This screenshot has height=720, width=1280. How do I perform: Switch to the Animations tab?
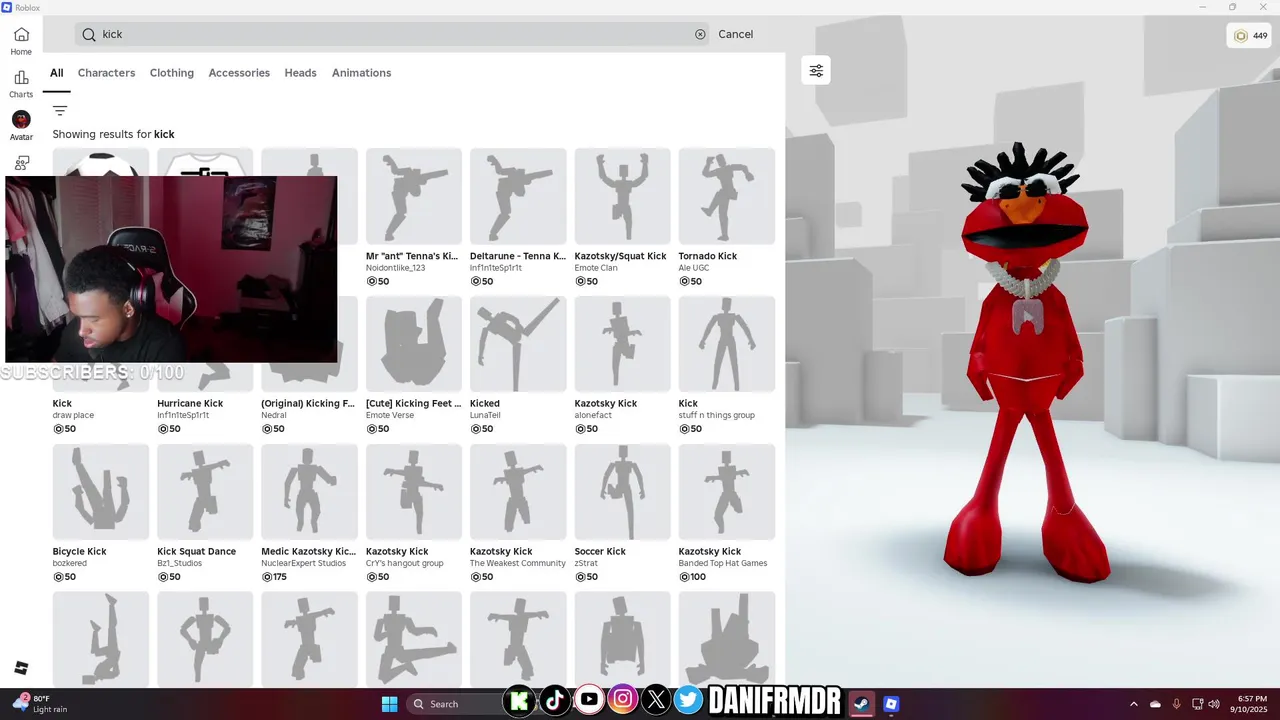pyautogui.click(x=361, y=73)
